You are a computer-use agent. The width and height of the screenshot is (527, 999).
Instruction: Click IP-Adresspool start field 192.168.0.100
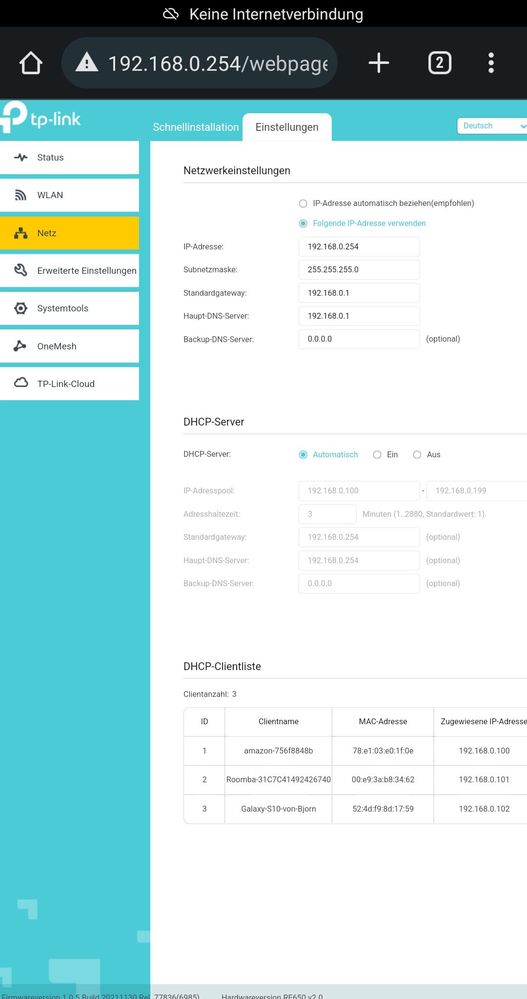tap(359, 491)
